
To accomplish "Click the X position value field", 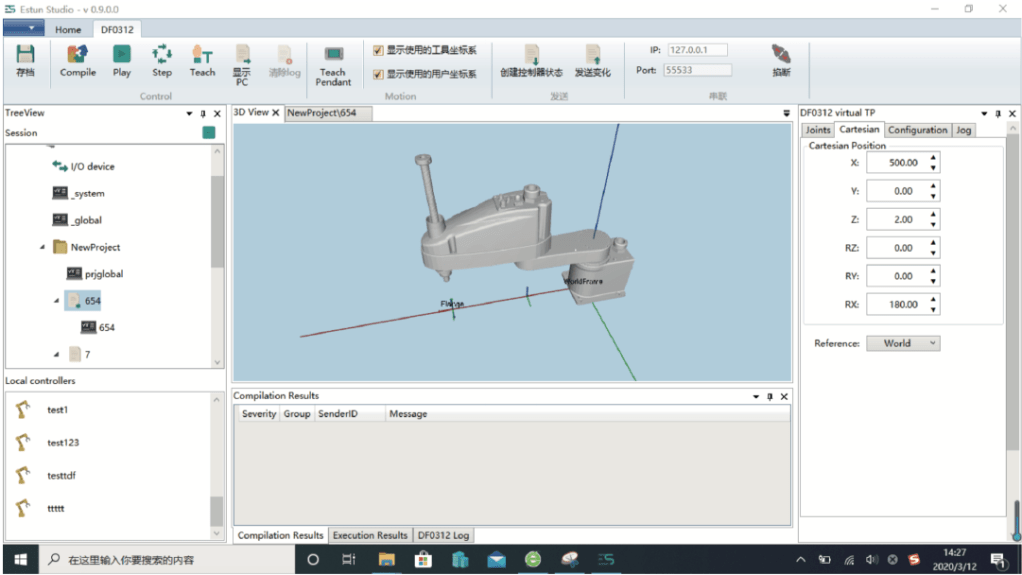I will point(896,162).
